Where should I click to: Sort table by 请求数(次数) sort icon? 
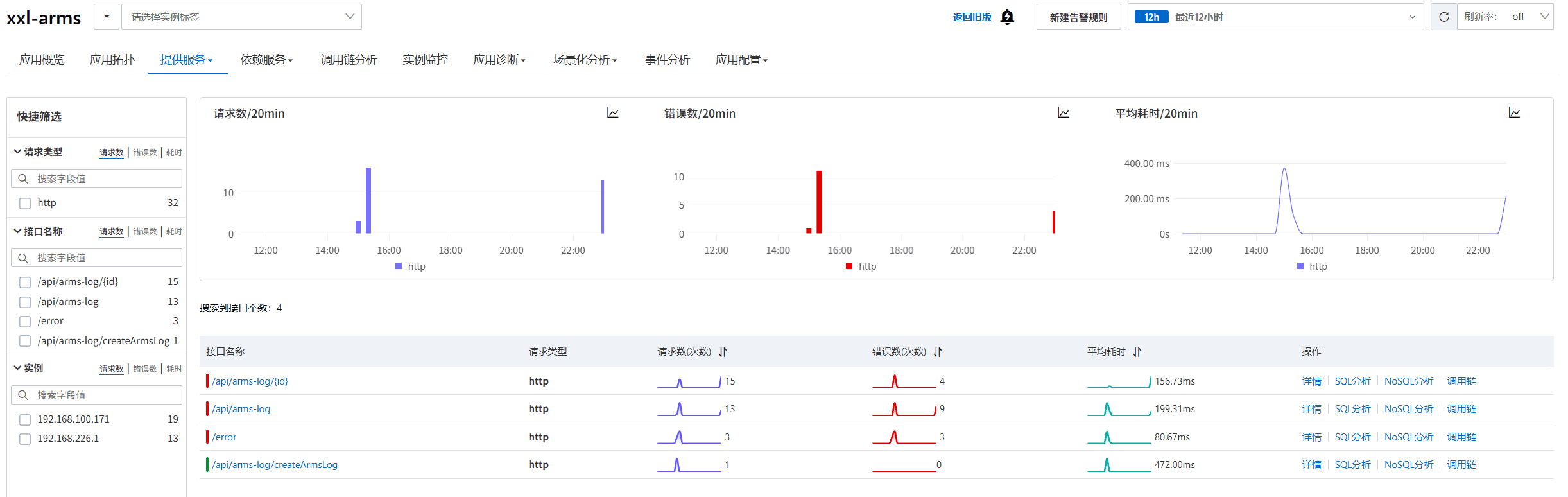[x=723, y=352]
